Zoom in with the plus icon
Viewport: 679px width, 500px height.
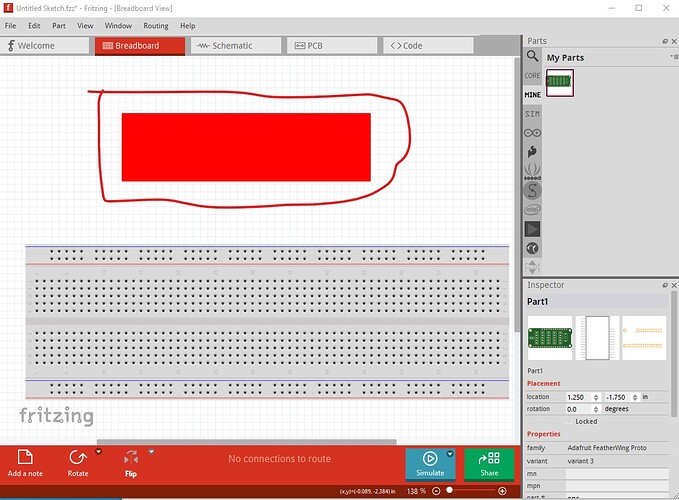502,491
